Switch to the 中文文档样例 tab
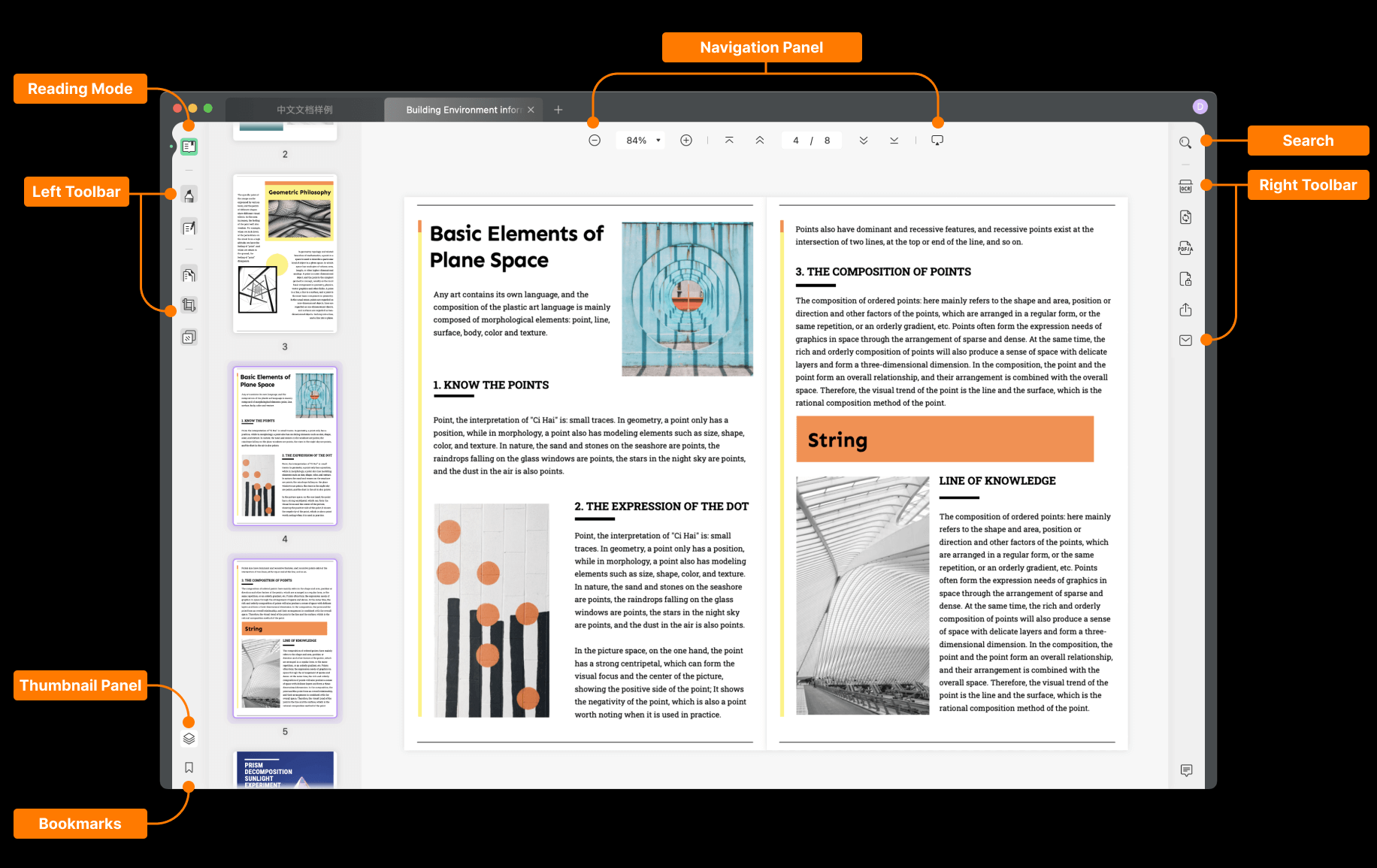 click(304, 110)
